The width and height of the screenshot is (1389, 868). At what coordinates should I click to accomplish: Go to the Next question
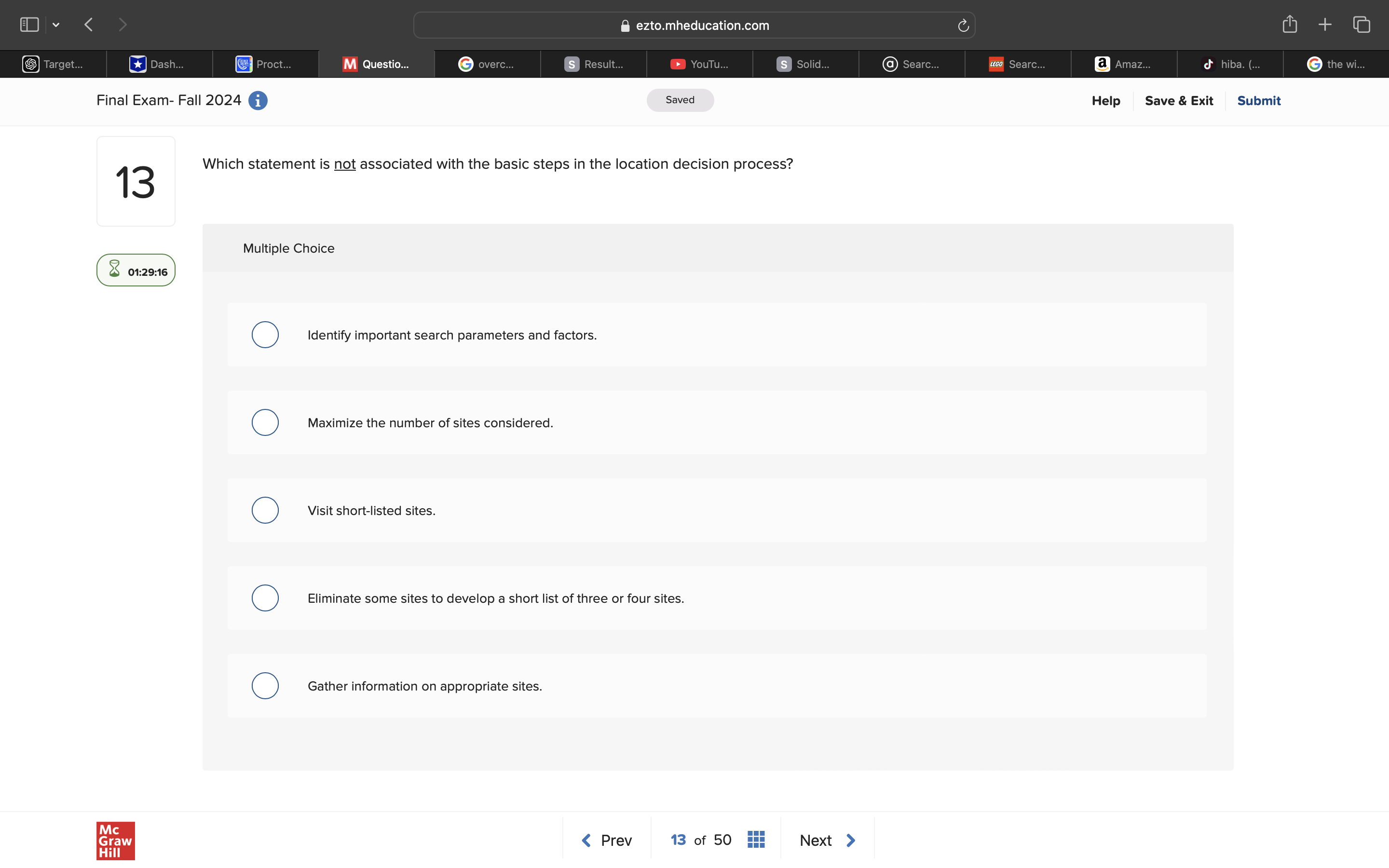click(x=827, y=840)
